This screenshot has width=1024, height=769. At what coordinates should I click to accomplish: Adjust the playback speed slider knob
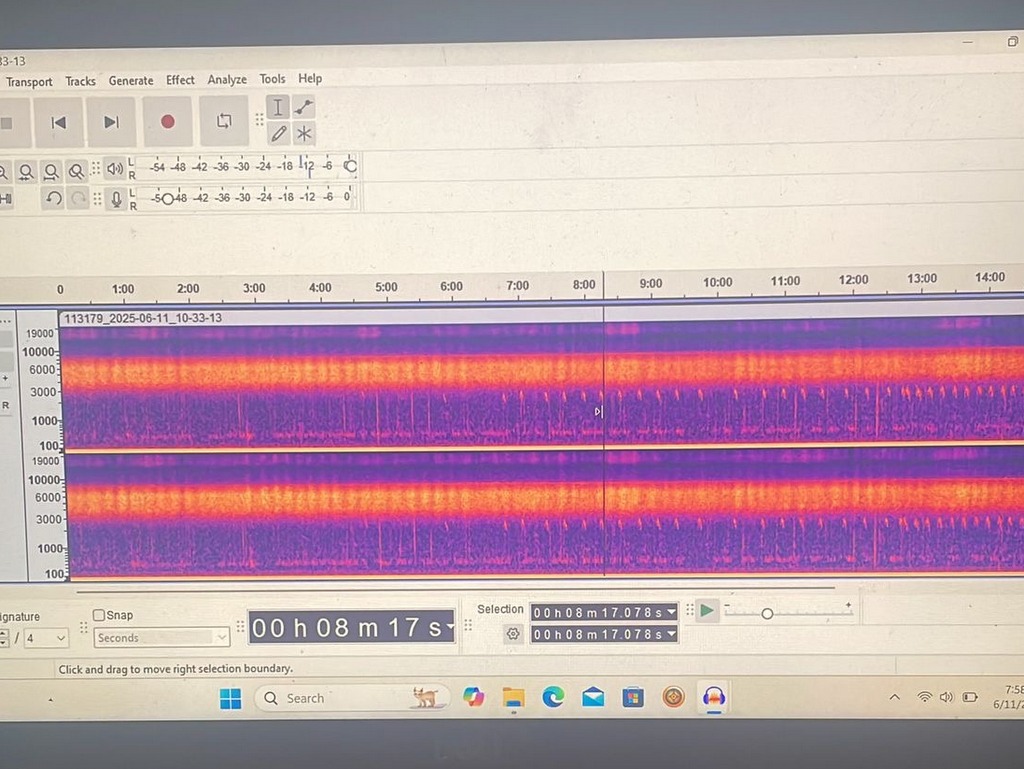tap(767, 613)
